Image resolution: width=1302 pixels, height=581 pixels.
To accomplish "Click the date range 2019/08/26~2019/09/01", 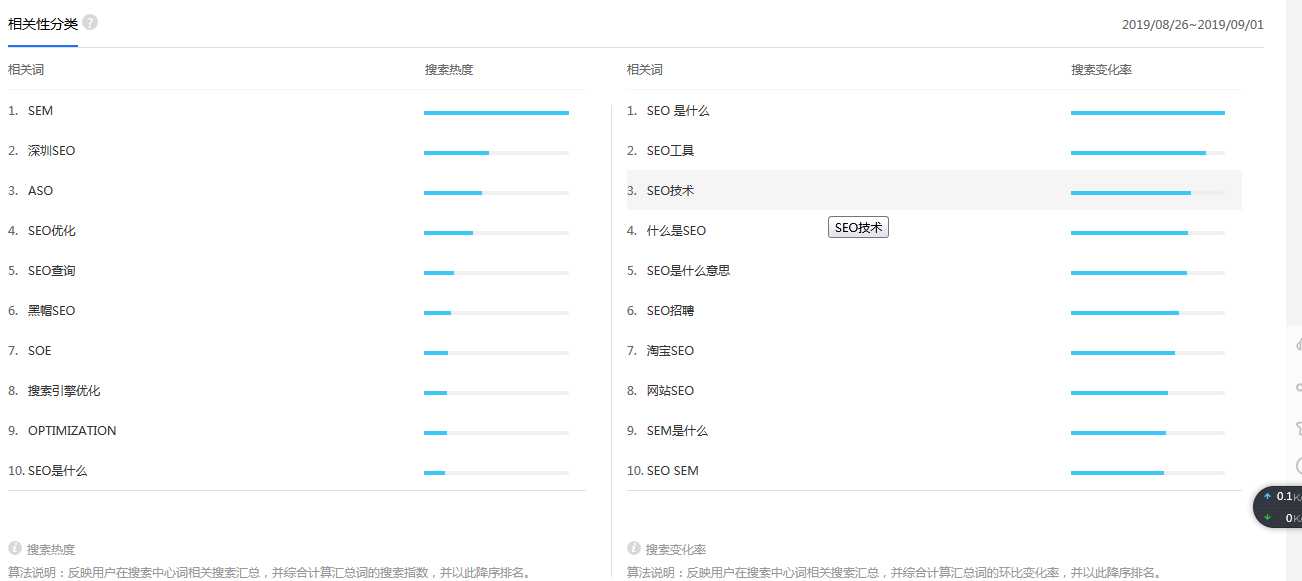I will coord(1192,24).
